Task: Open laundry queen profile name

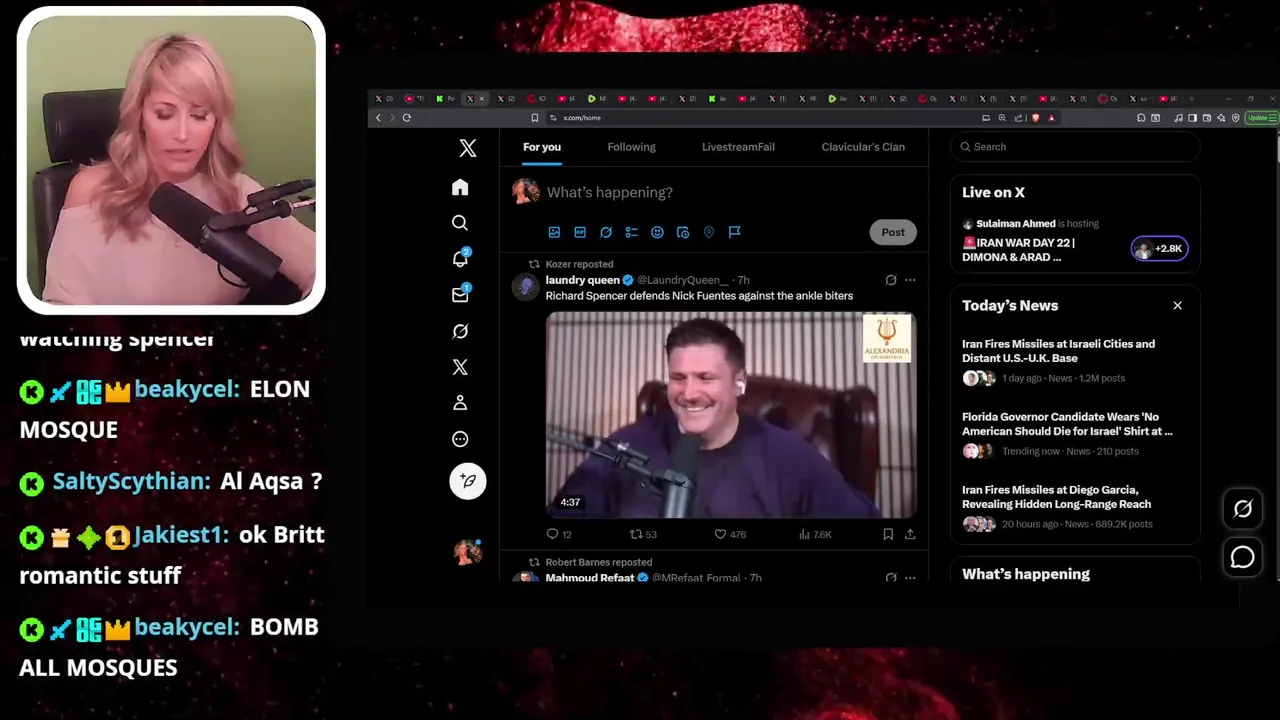Action: tap(582, 280)
